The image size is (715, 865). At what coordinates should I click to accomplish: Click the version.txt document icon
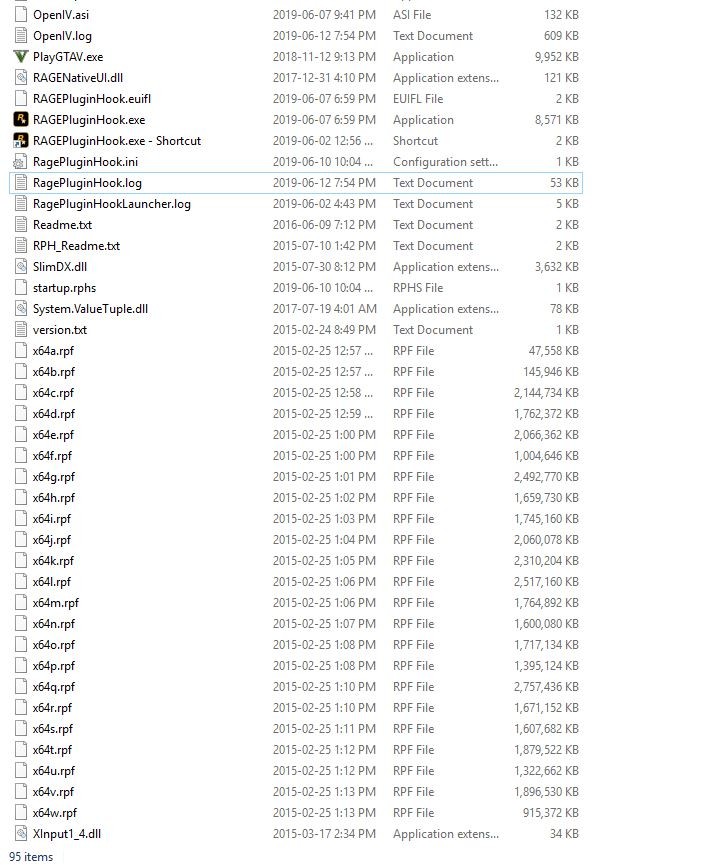pyautogui.click(x=20, y=329)
